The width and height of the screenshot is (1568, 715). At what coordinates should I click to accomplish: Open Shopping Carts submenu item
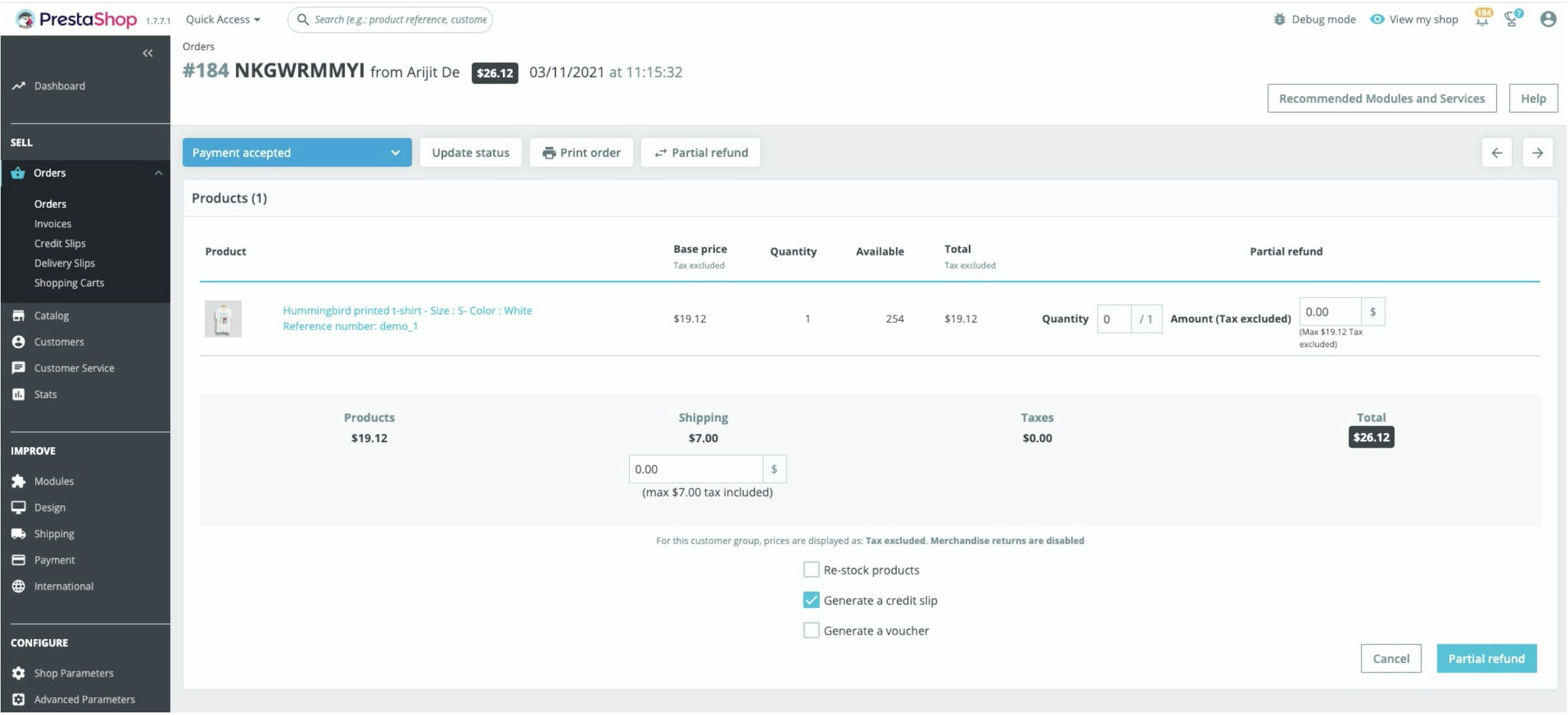click(69, 283)
